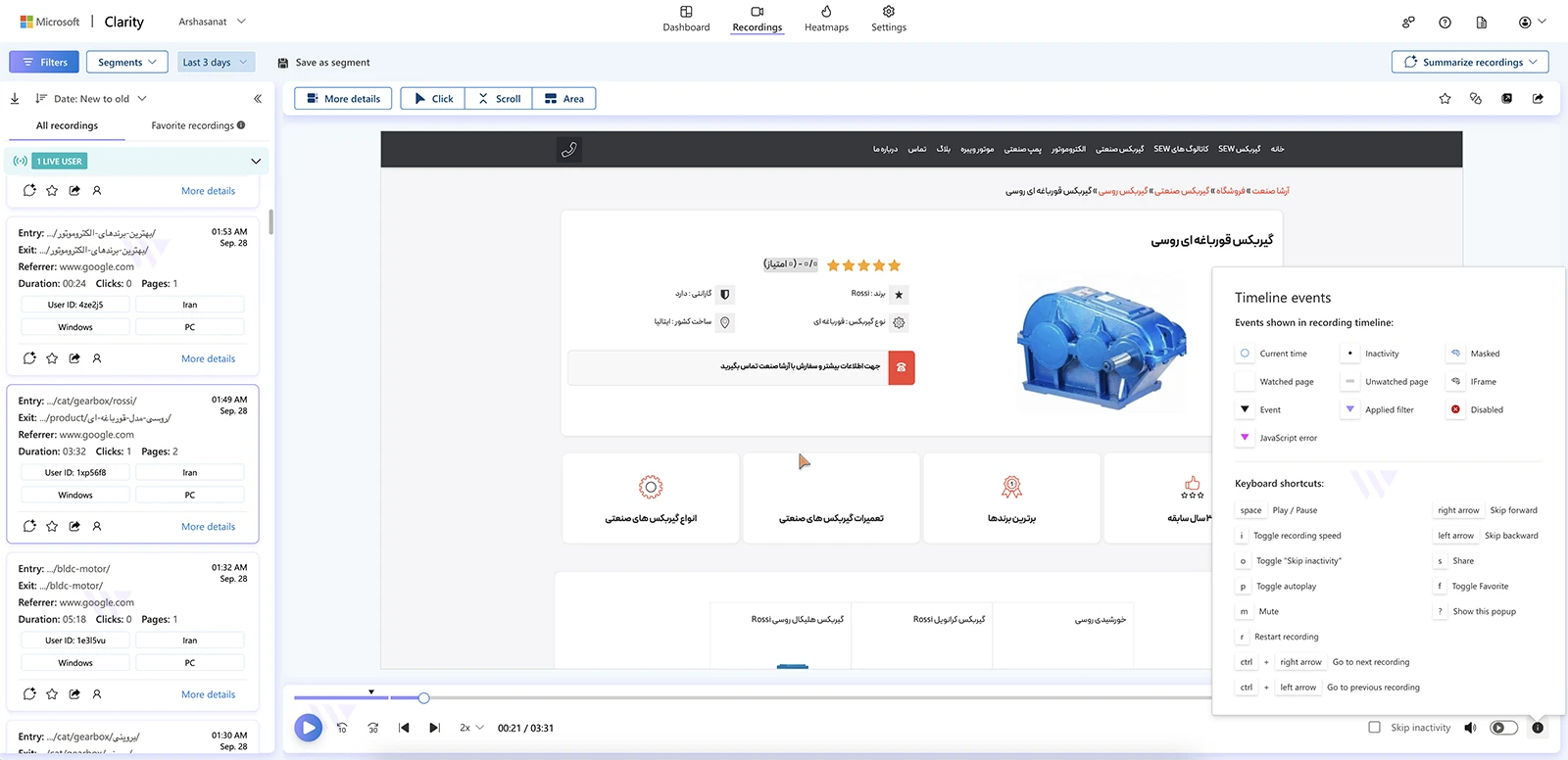Screen dimensions: 1568x760
Task: Rewind 10 seconds in the recording
Action: pos(342,728)
